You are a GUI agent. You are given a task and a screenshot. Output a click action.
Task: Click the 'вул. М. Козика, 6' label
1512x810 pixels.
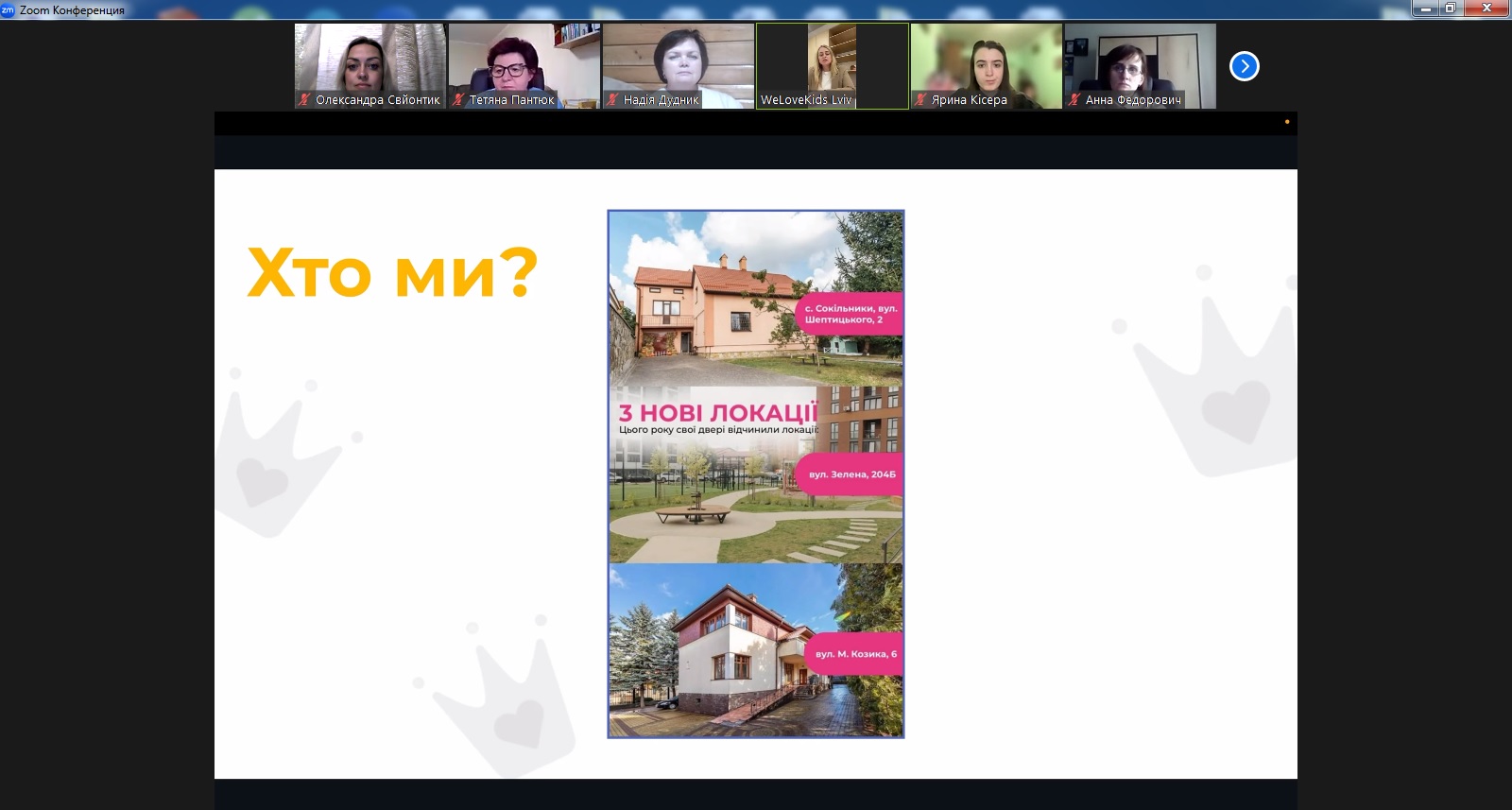point(855,654)
